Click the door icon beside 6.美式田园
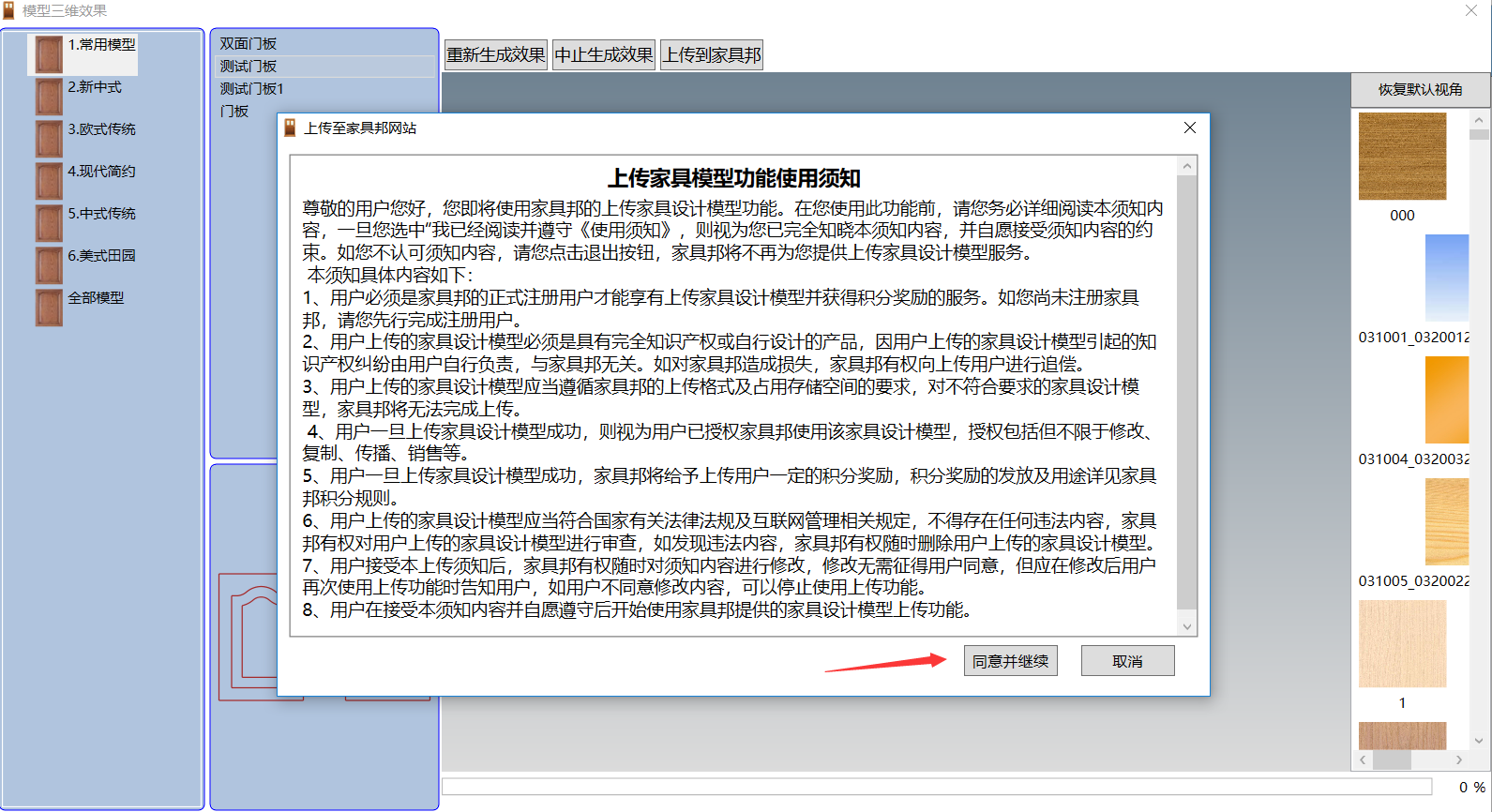Viewport: 1492px width, 812px height. click(49, 265)
